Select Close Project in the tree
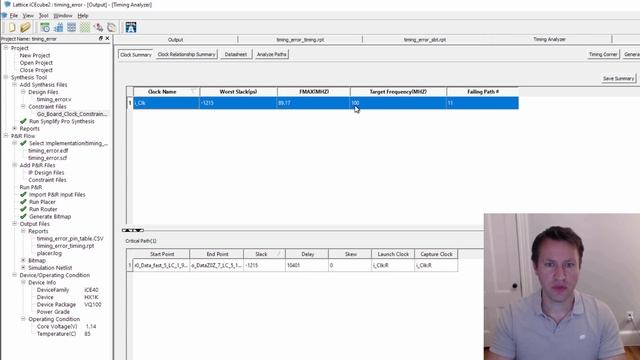Viewport: 640px width, 360px height. tap(36, 70)
